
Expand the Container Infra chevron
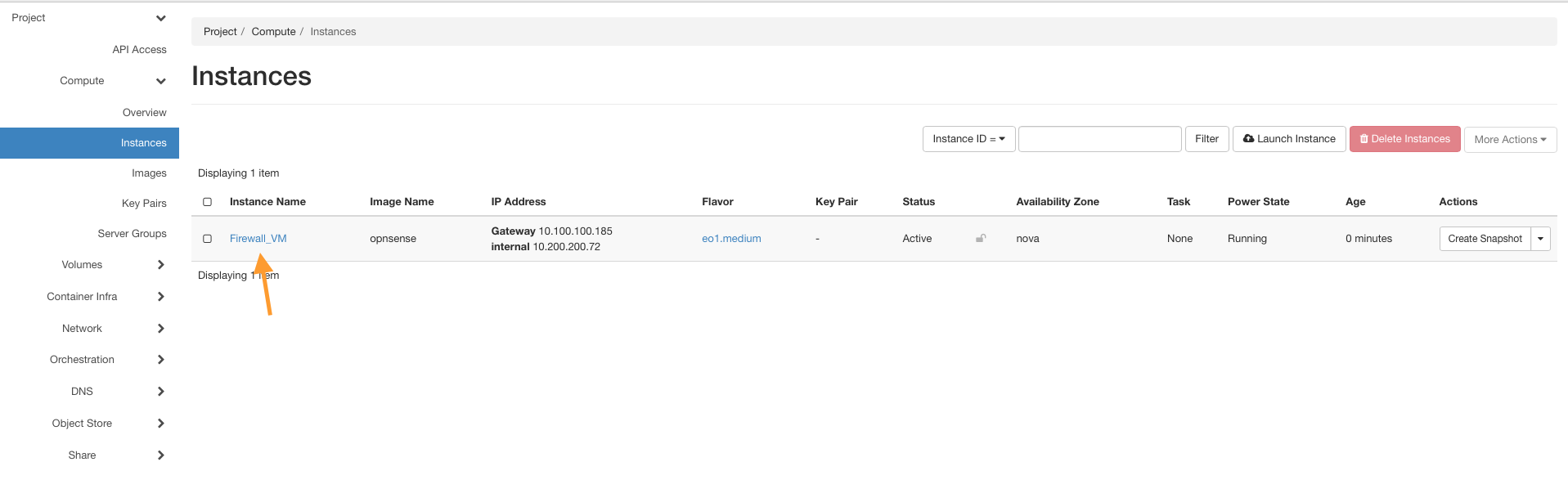(160, 297)
